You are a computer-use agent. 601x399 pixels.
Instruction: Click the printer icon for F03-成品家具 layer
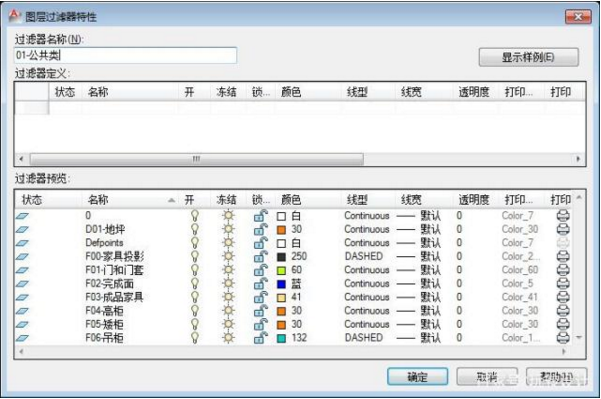coord(563,297)
